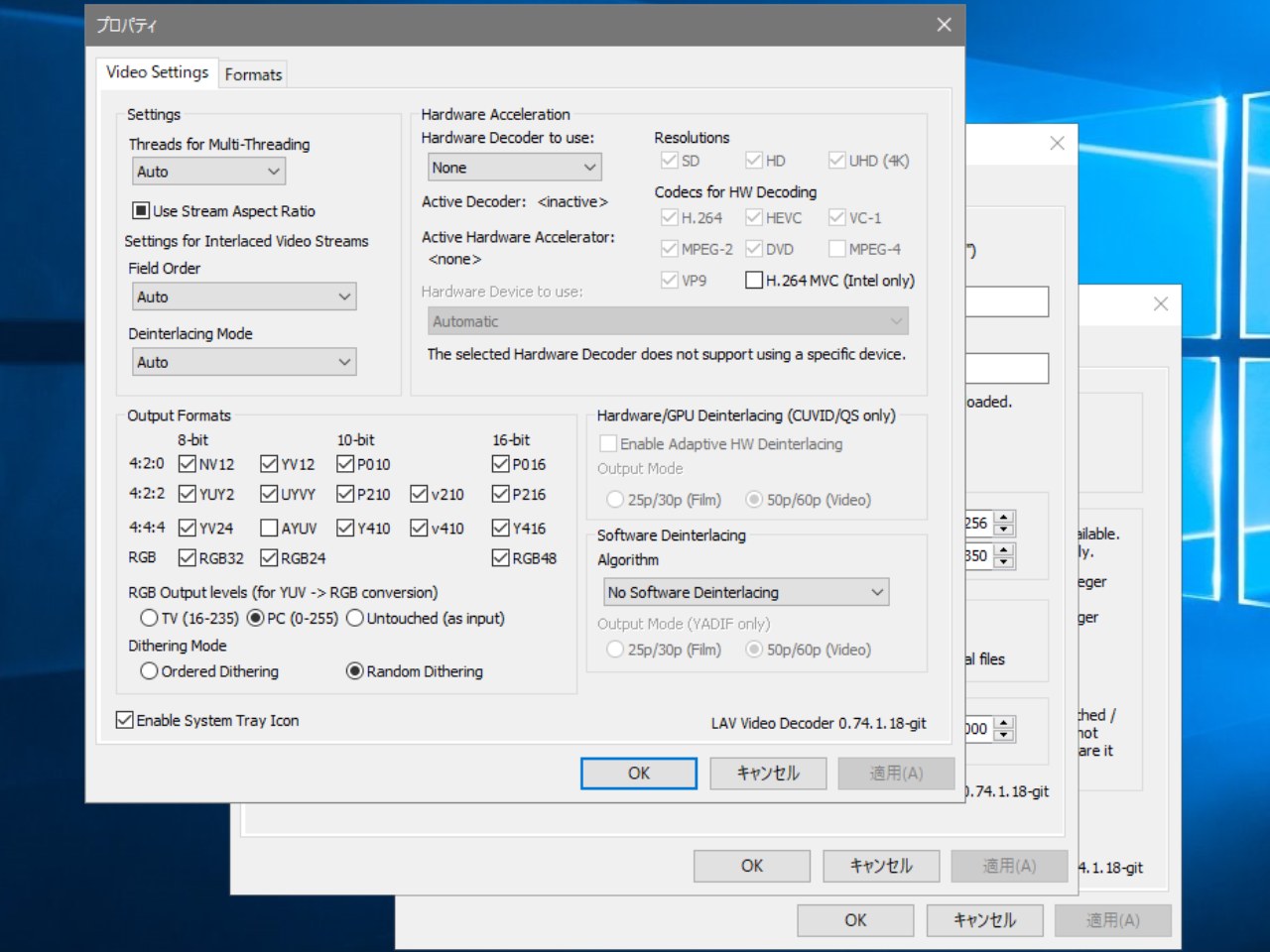Click OK in the second background dialog

752,866
